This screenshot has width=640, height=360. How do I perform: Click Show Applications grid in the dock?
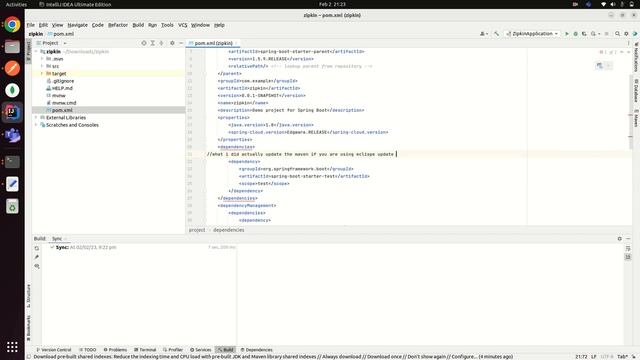tap(12, 347)
